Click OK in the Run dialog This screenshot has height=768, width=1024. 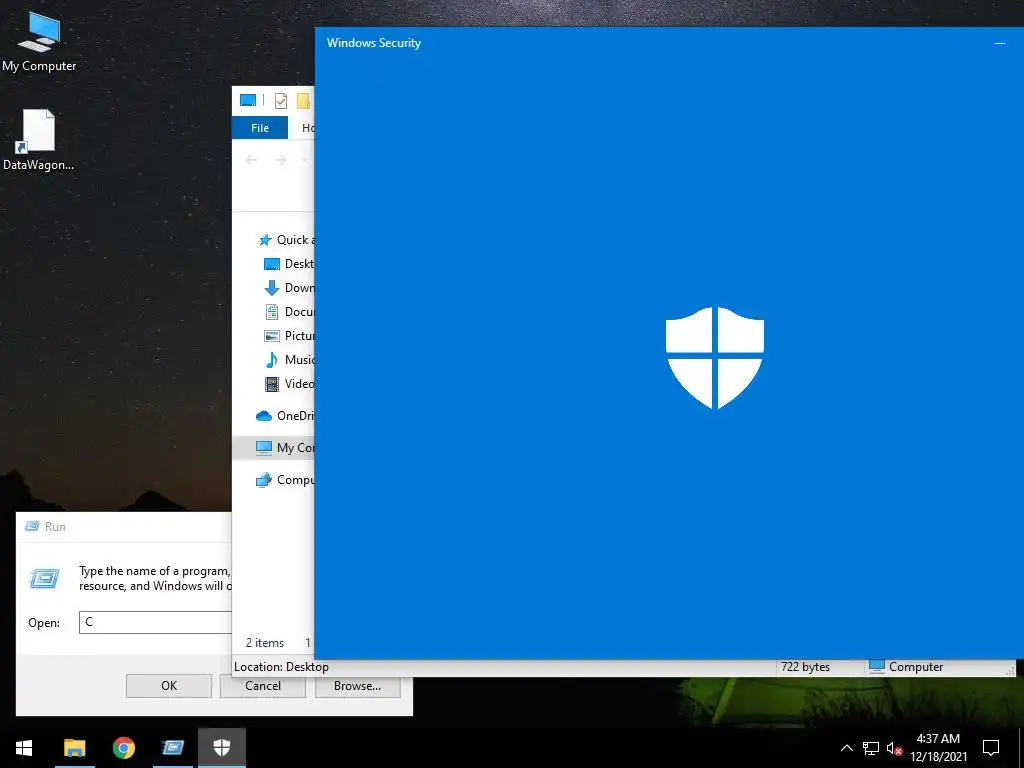(x=168, y=686)
